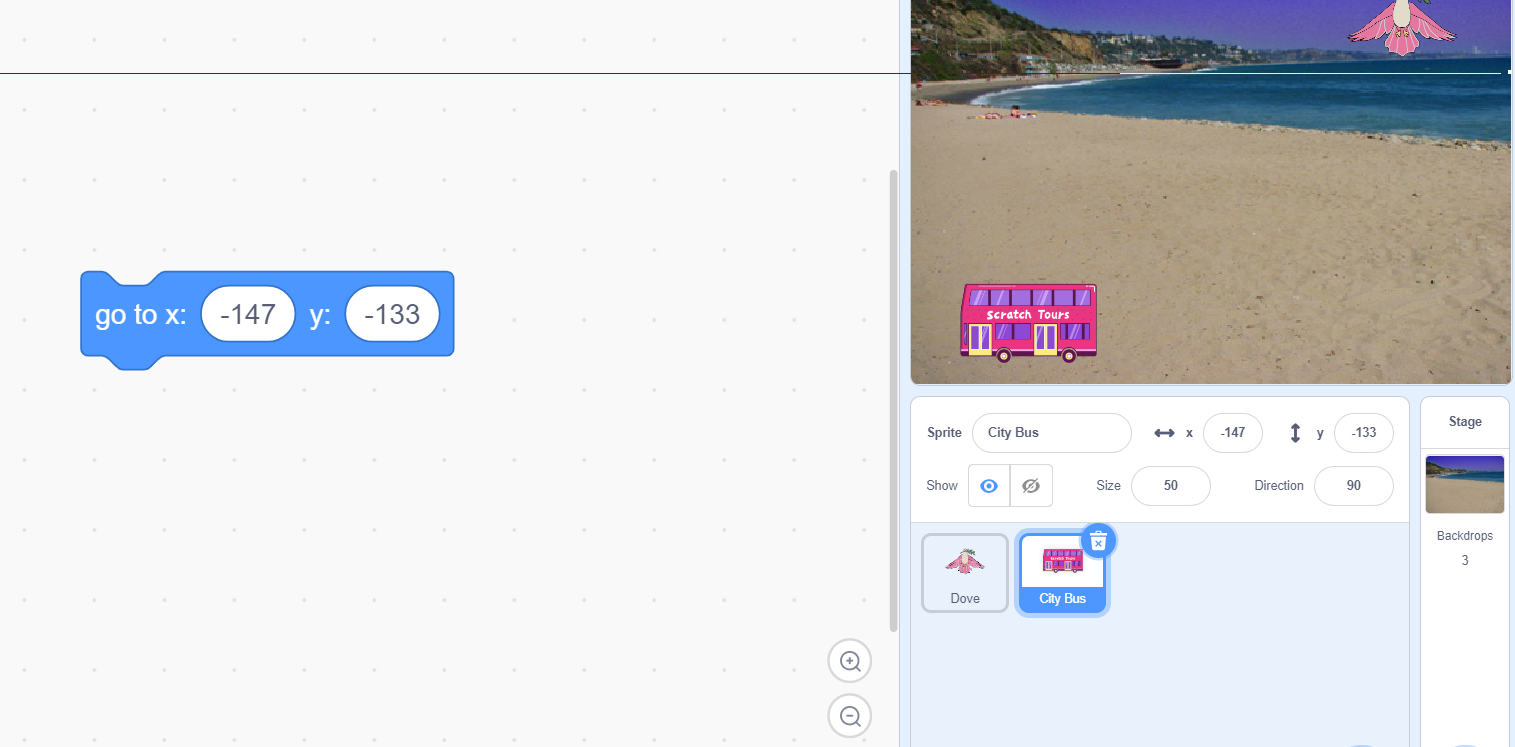Click the y value -133 in go to block
Screen dimensions: 1515x747
(x=392, y=314)
